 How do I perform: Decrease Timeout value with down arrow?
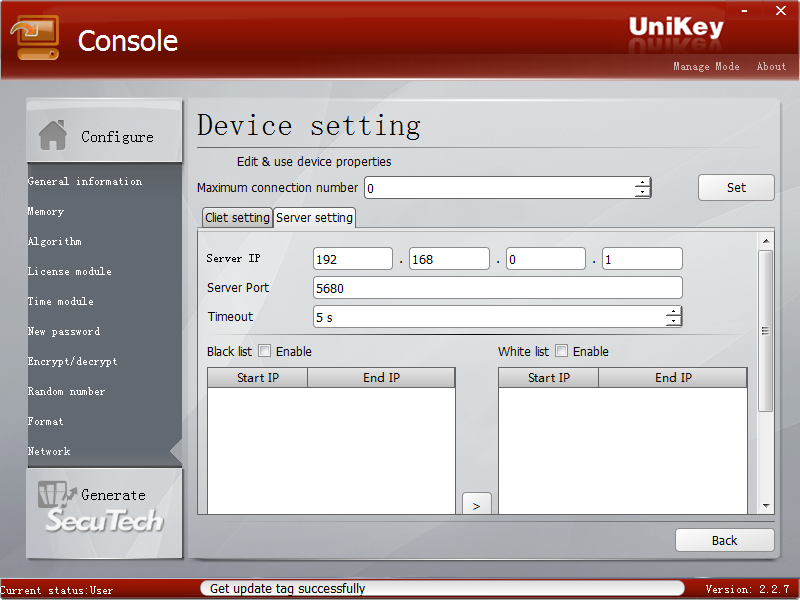tap(673, 321)
